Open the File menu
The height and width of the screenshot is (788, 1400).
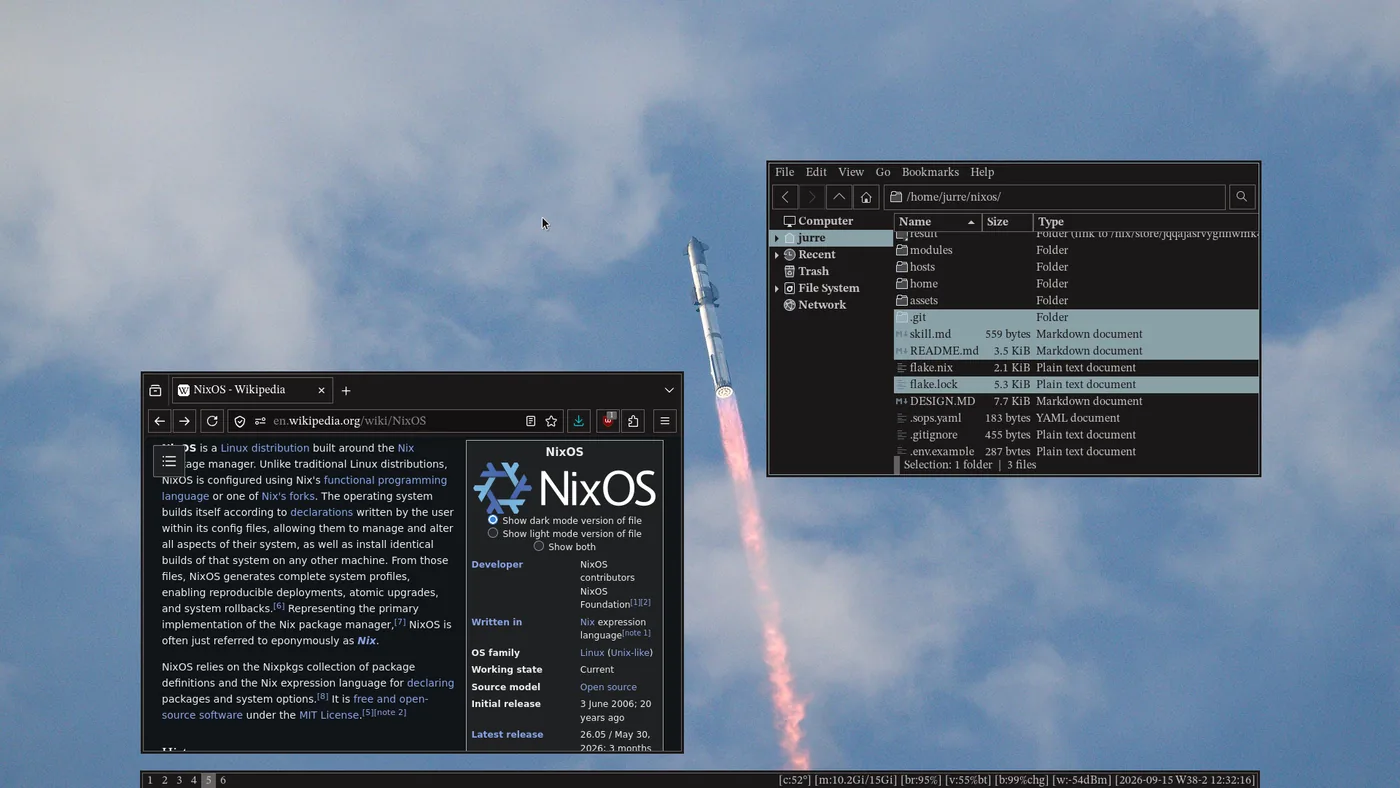785,172
